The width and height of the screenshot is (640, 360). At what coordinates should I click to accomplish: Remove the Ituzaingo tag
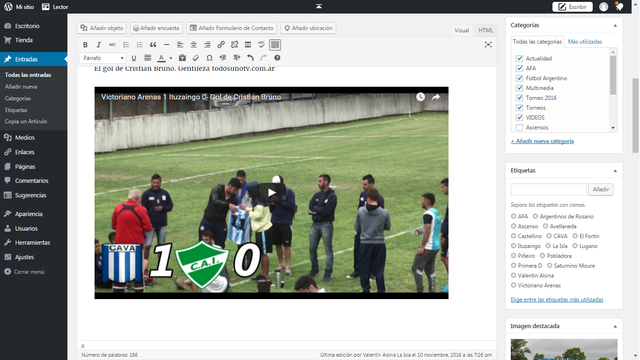pos(513,246)
